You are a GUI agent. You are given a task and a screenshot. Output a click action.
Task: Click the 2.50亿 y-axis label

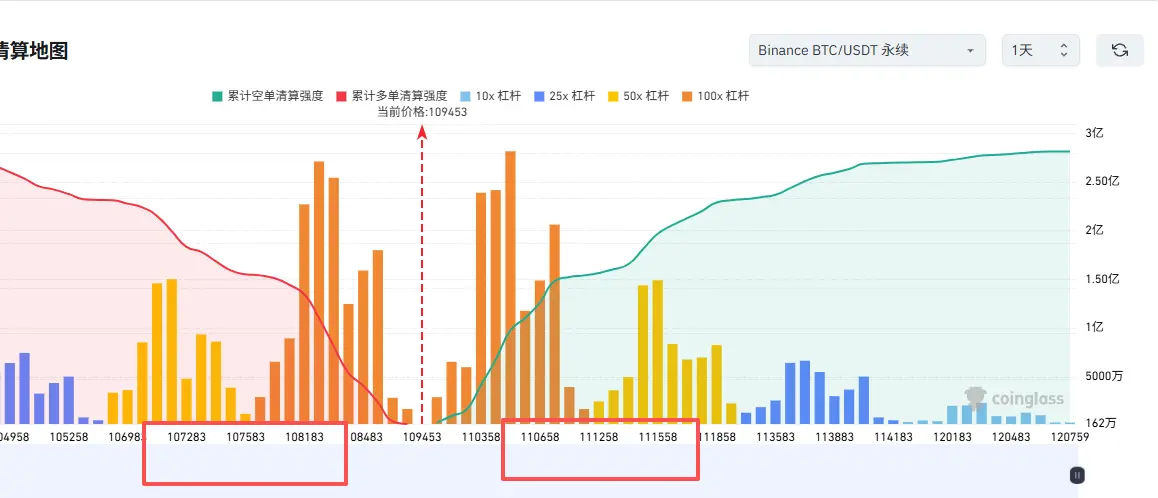1103,182
